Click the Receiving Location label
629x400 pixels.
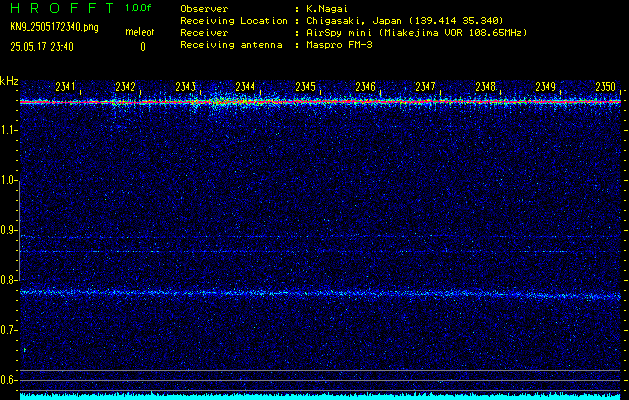(x=234, y=20)
